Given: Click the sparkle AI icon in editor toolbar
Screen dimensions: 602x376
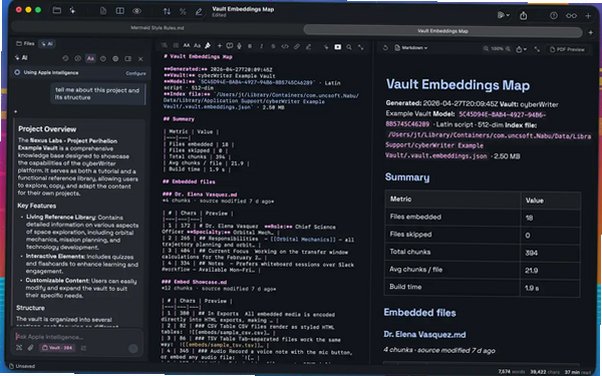Looking at the screenshot, I should [x=326, y=47].
